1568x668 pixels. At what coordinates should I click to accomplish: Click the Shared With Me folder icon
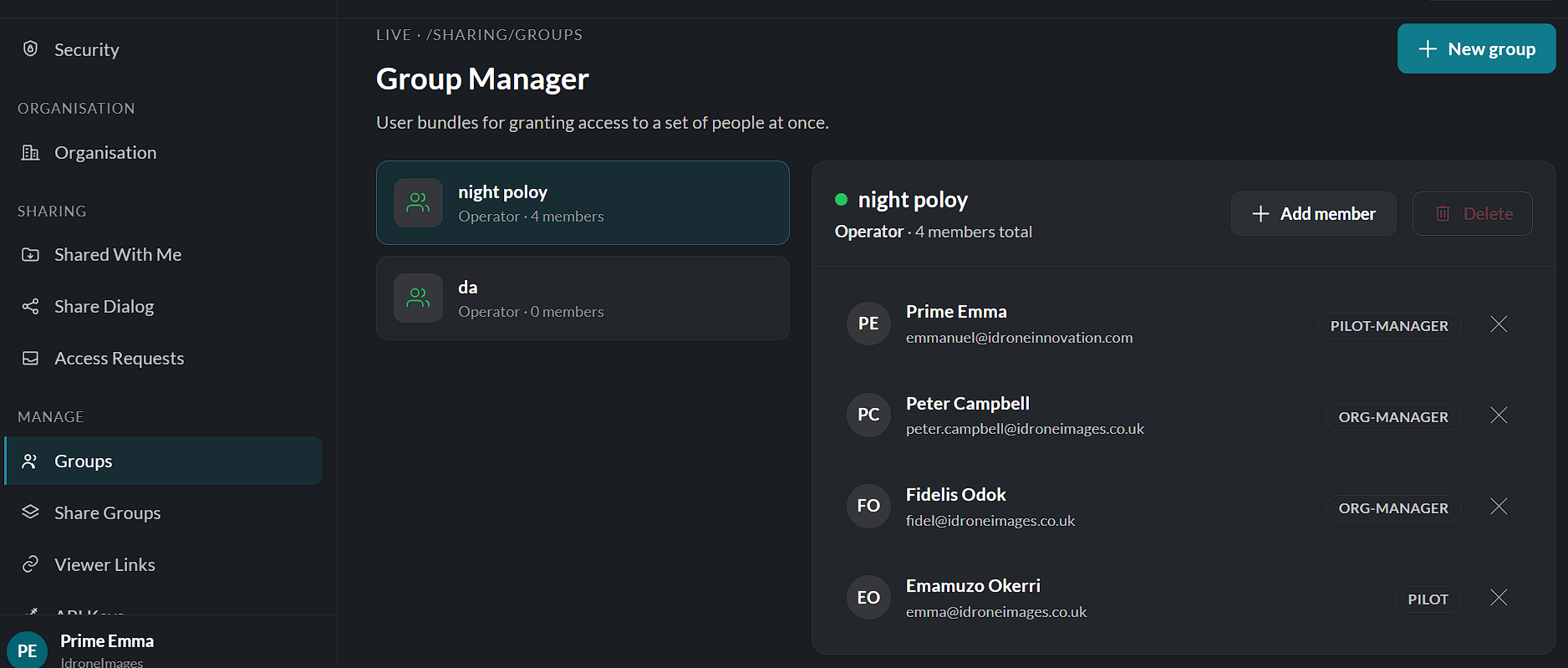click(31, 254)
